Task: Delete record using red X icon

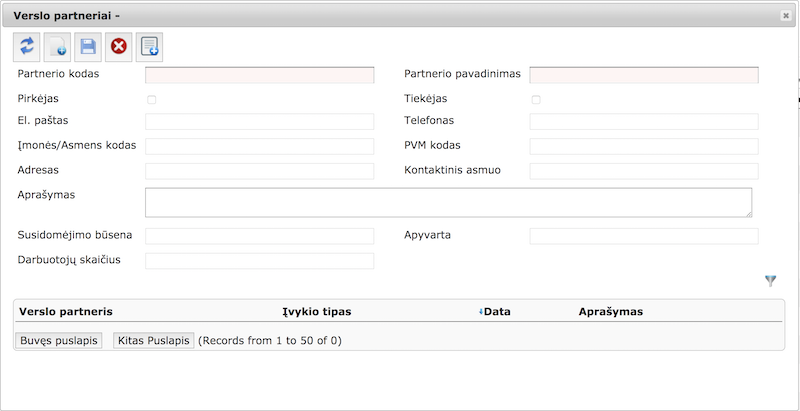Action: tap(118, 47)
